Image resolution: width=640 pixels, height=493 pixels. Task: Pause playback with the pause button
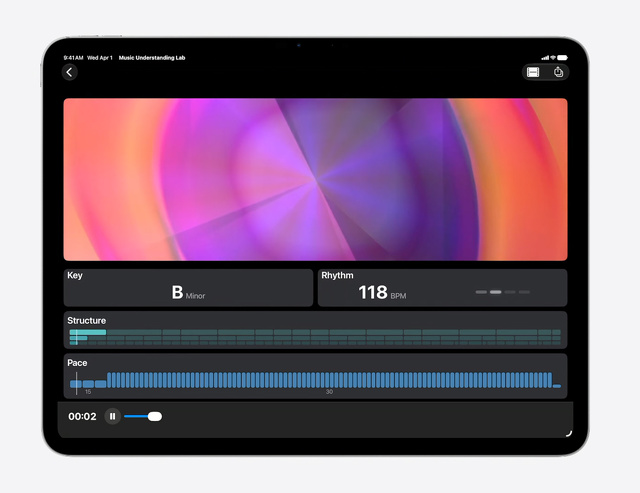tap(112, 416)
